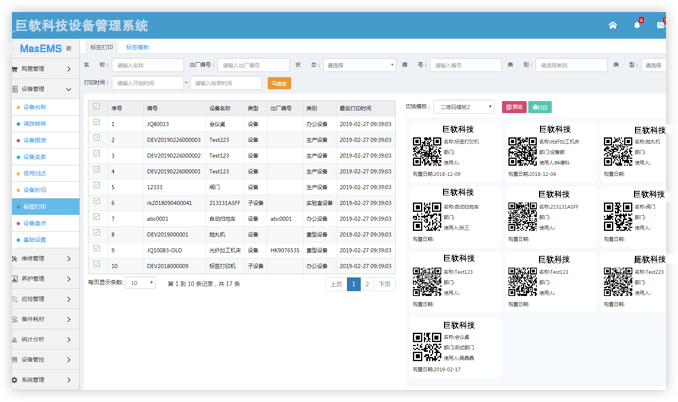Open the notification bell icon
Viewport: 678px width, 402px height.
[637, 25]
